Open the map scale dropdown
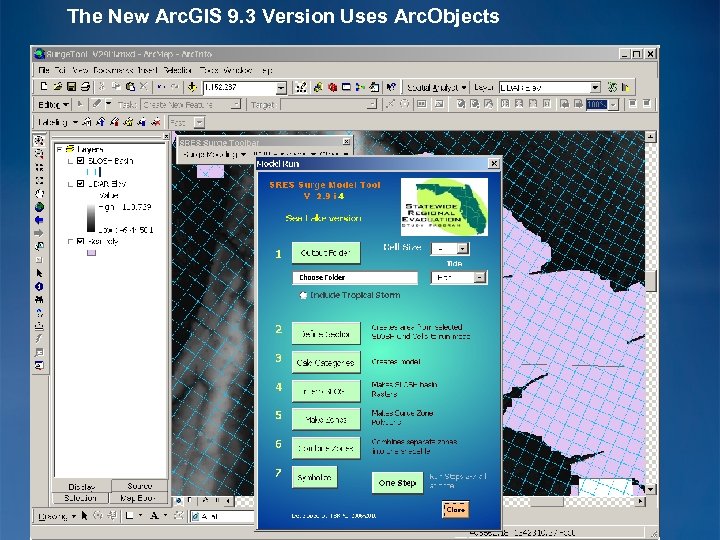 click(x=281, y=87)
